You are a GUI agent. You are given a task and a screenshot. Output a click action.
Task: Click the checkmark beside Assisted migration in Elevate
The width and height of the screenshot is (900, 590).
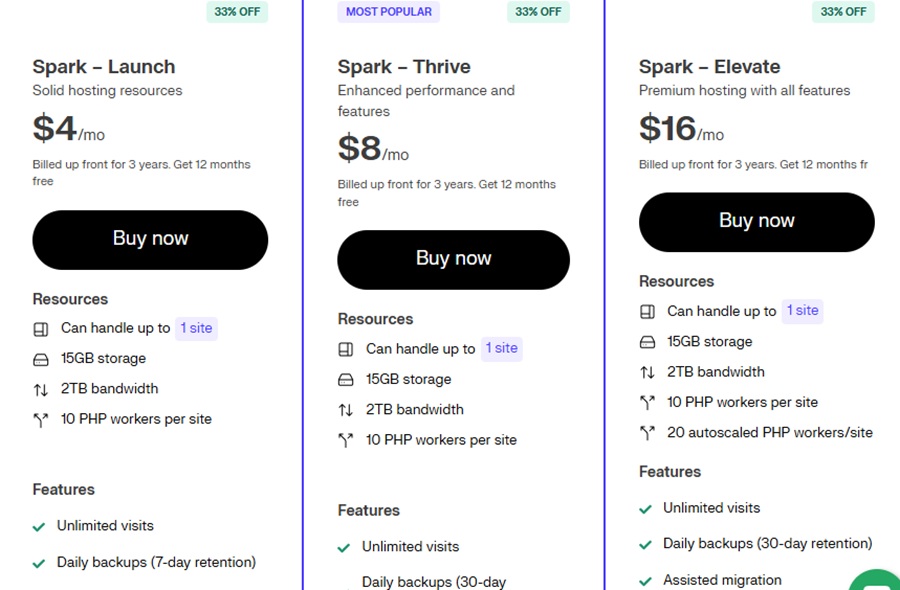(645, 579)
